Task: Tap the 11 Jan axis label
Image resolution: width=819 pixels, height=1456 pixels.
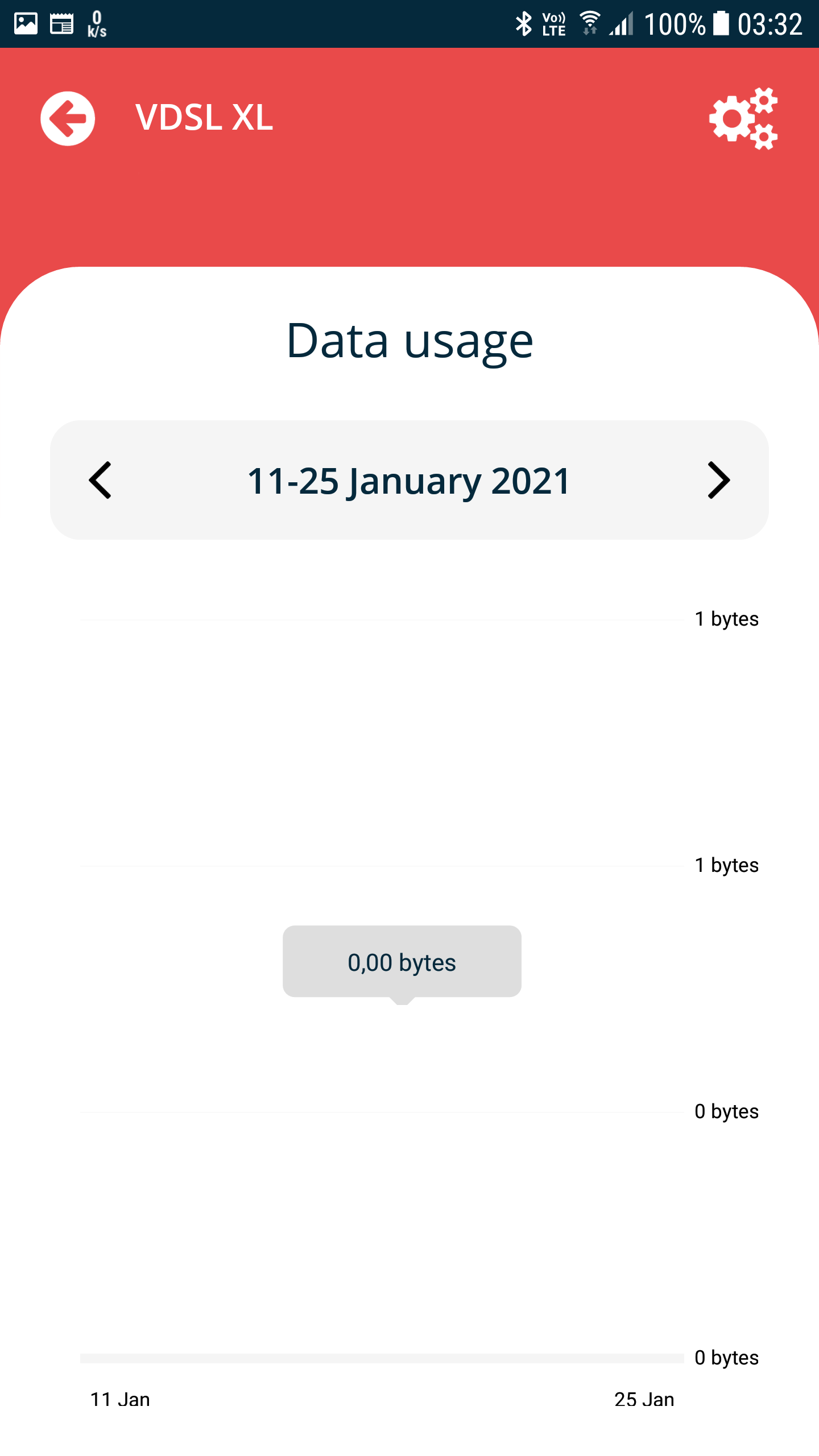Action: 120,1399
